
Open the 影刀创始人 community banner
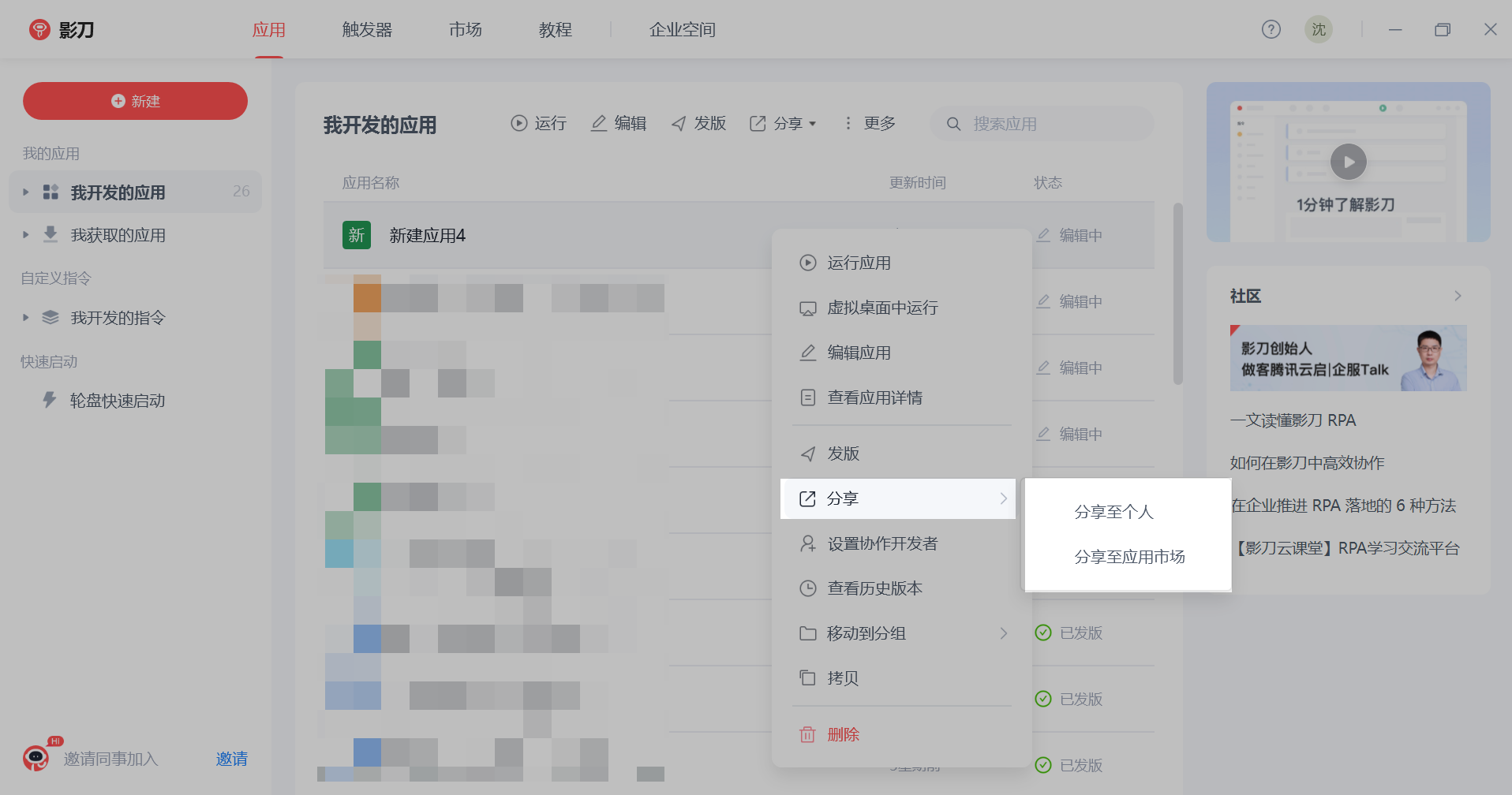pos(1348,358)
